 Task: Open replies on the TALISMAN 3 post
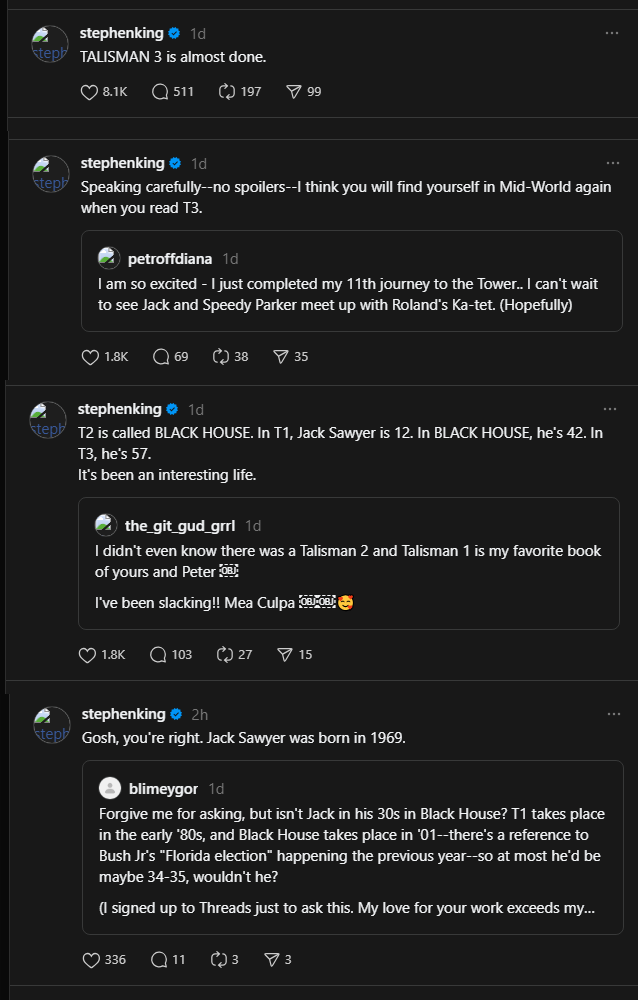[x=160, y=92]
